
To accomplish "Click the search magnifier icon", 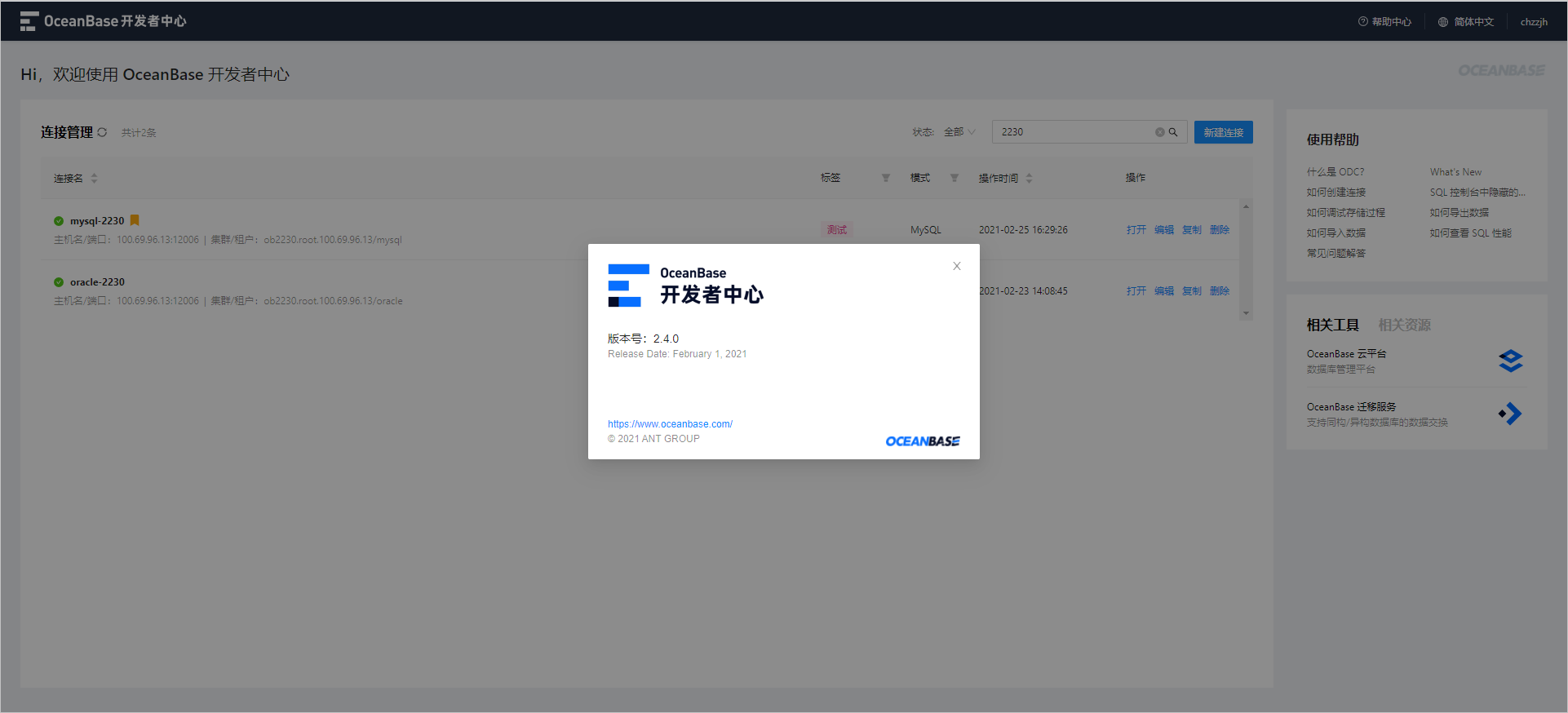I will click(x=1173, y=132).
